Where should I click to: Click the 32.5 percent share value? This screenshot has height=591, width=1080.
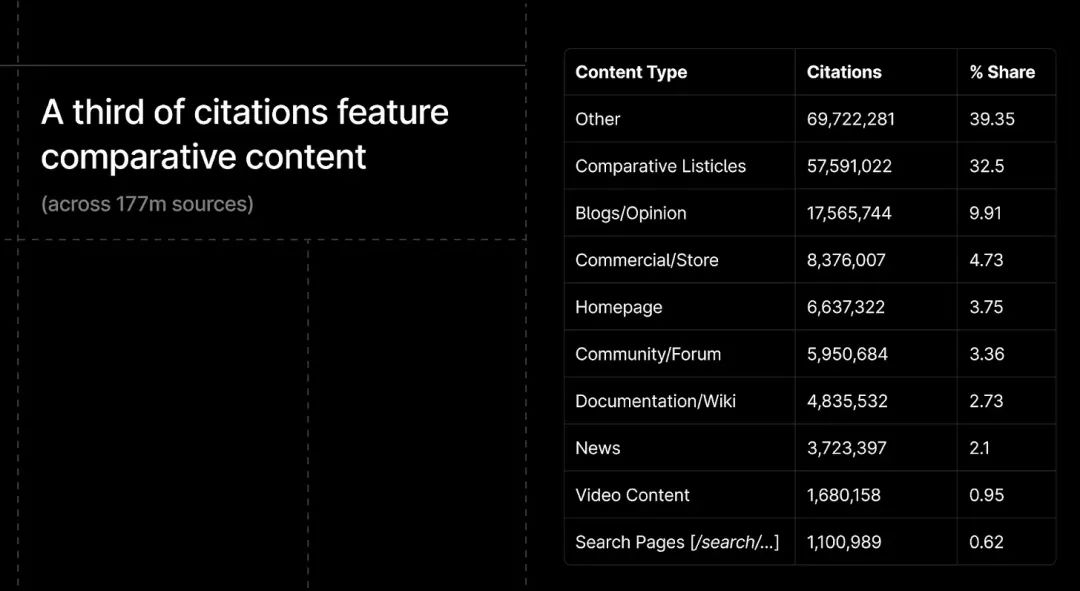pyautogui.click(x=986, y=166)
